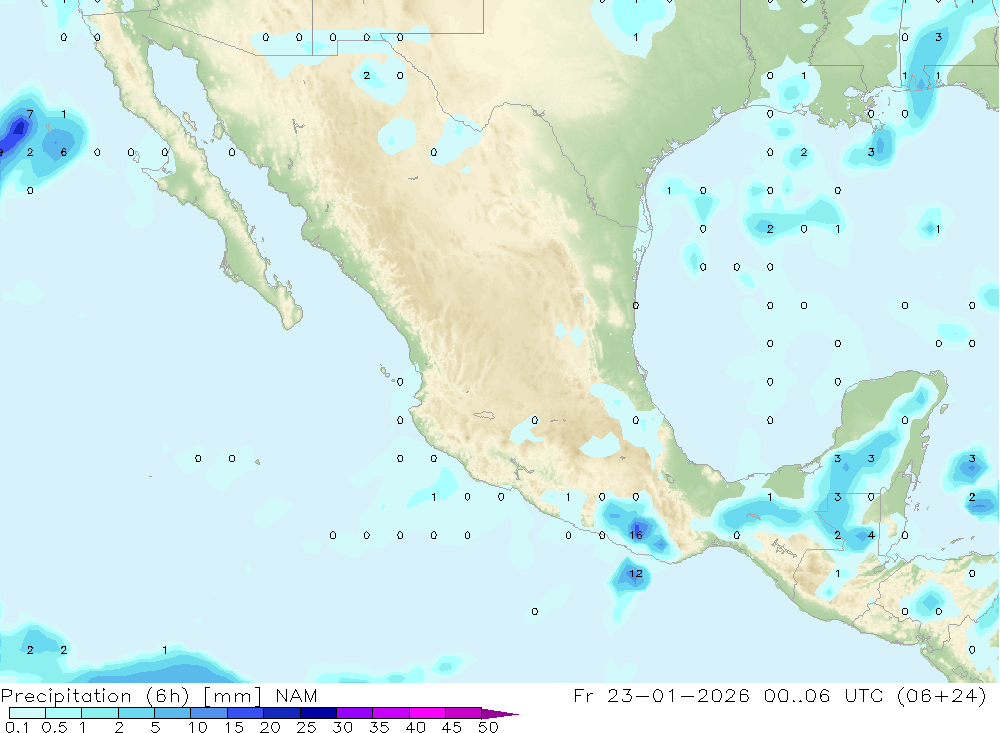
Task: Choose the legend swatch between 40 and 45
Action: pyautogui.click(x=427, y=713)
